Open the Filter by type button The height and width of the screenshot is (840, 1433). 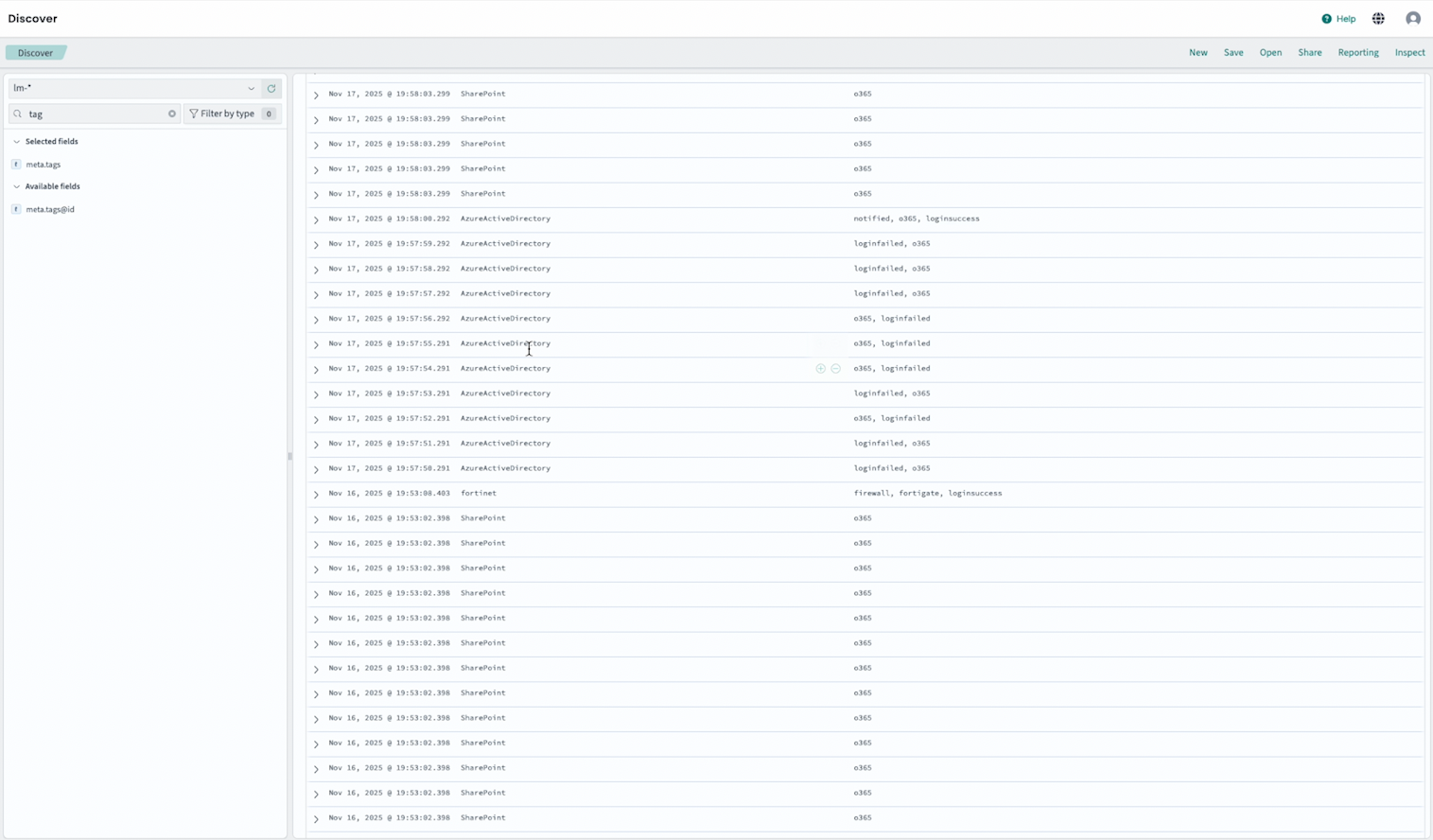pos(232,114)
